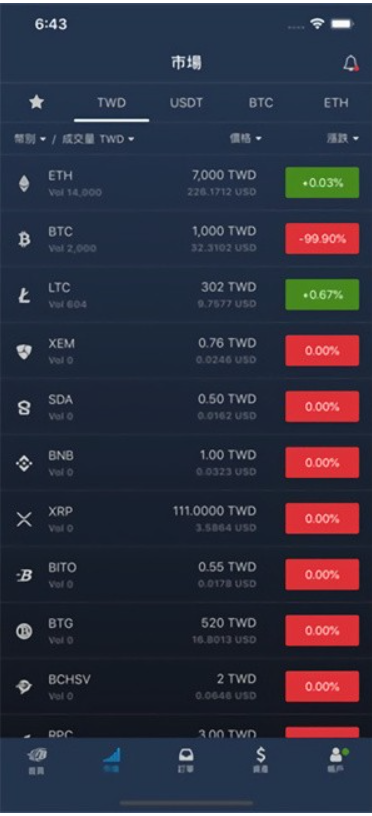Screen dimensions: 372x816
Task: Click the green +0.03% ETH change button
Action: (x=322, y=183)
